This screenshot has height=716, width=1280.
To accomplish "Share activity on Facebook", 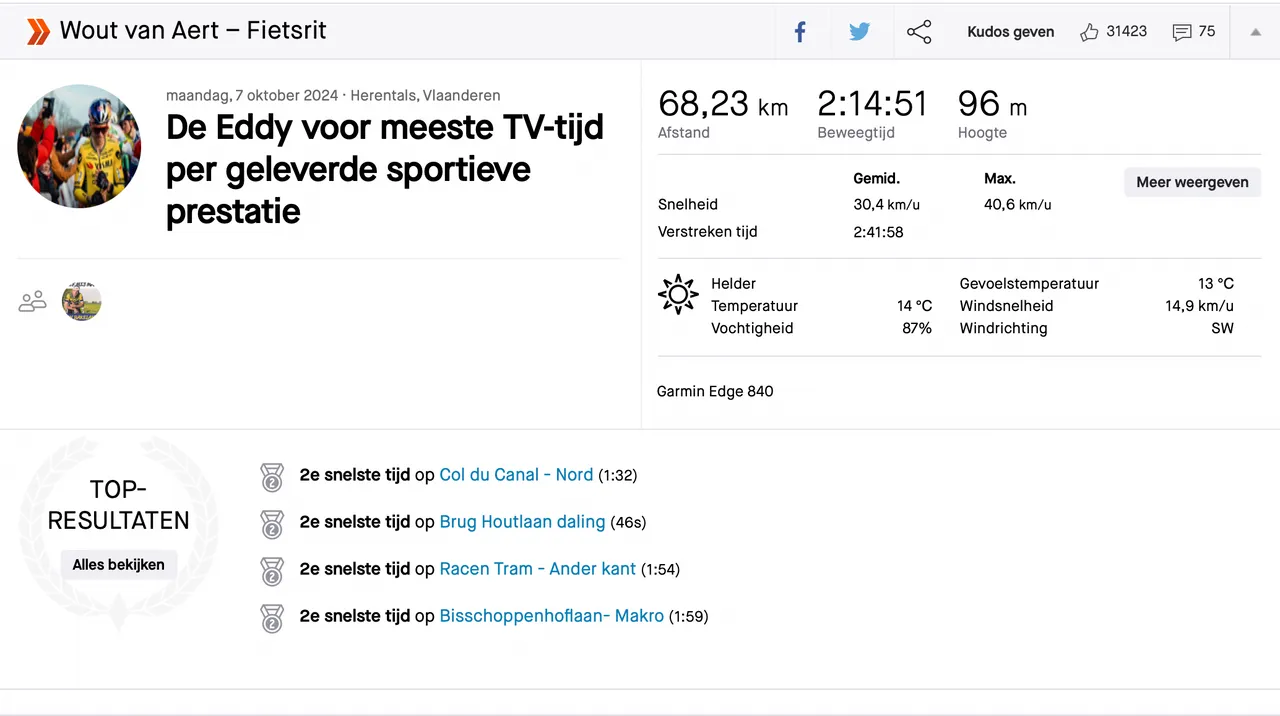I will (800, 32).
